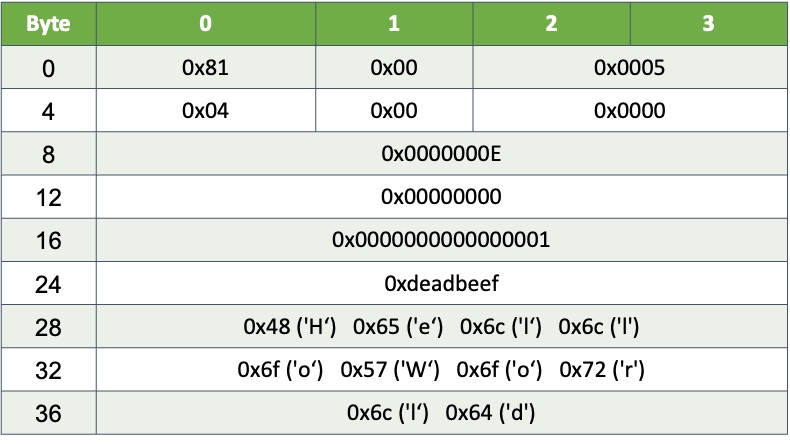Click the 0x48 ('H') byte text
This screenshot has height=444, width=790.
pyautogui.click(x=290, y=327)
